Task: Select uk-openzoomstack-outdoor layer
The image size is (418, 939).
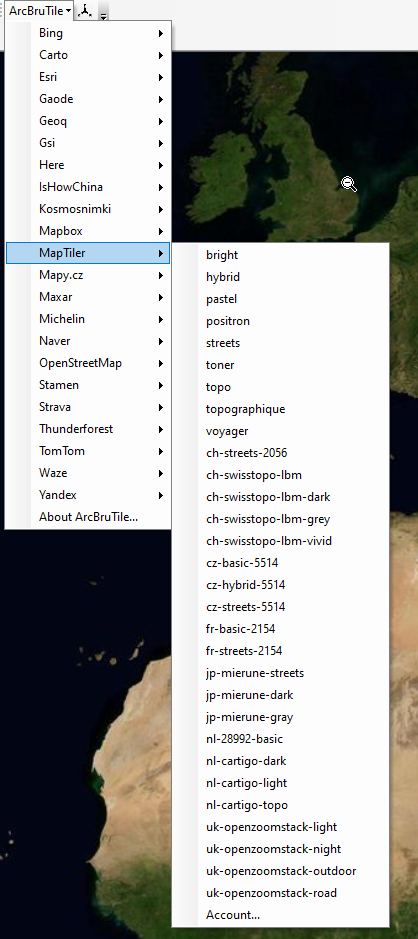Action: (280, 871)
